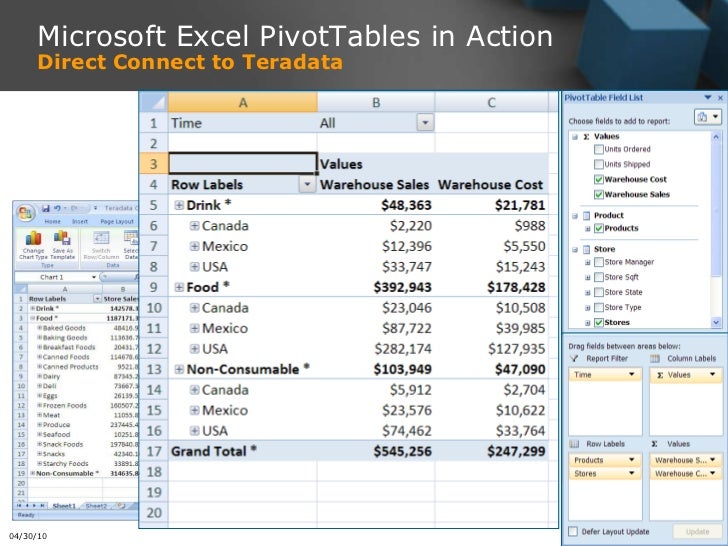The width and height of the screenshot is (728, 546).
Task: Select column A header in main worksheet
Action: (x=243, y=102)
